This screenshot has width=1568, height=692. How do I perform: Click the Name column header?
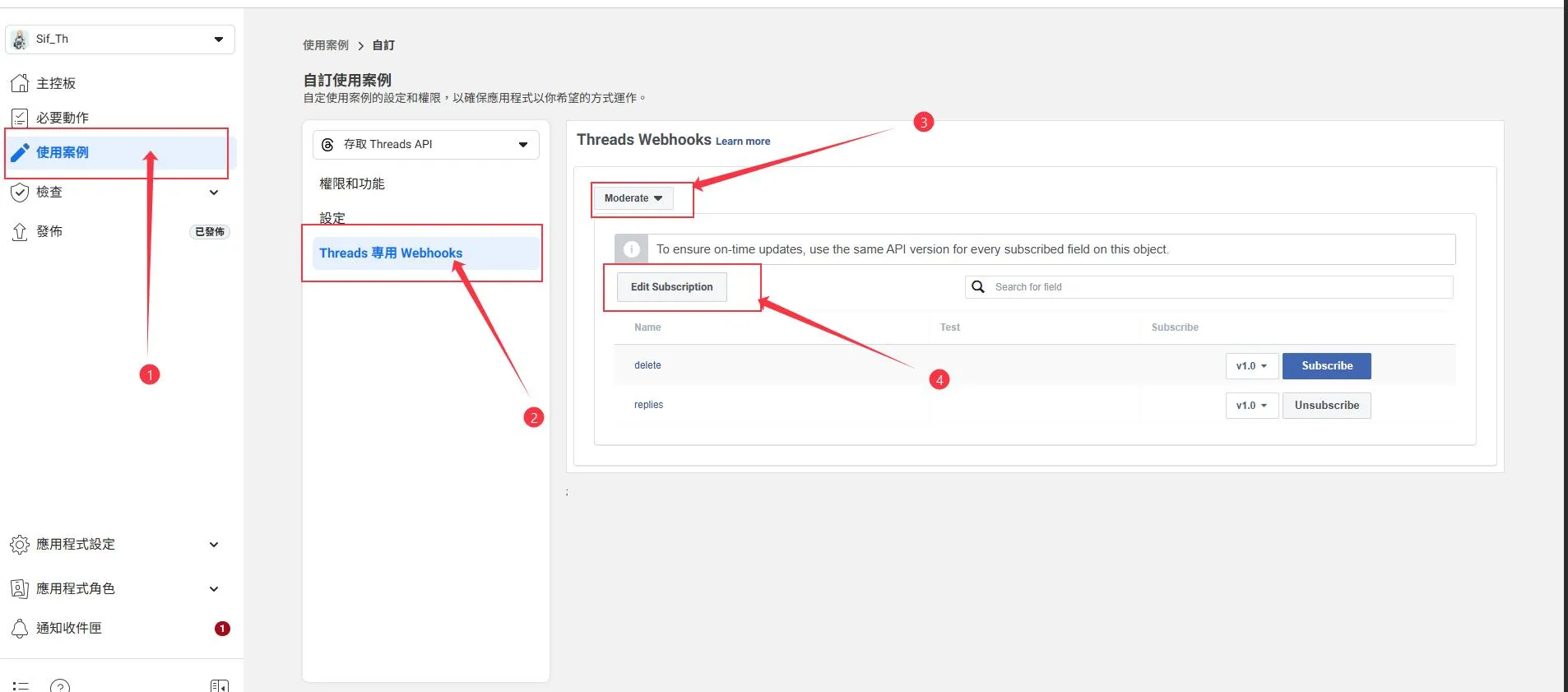coord(647,327)
